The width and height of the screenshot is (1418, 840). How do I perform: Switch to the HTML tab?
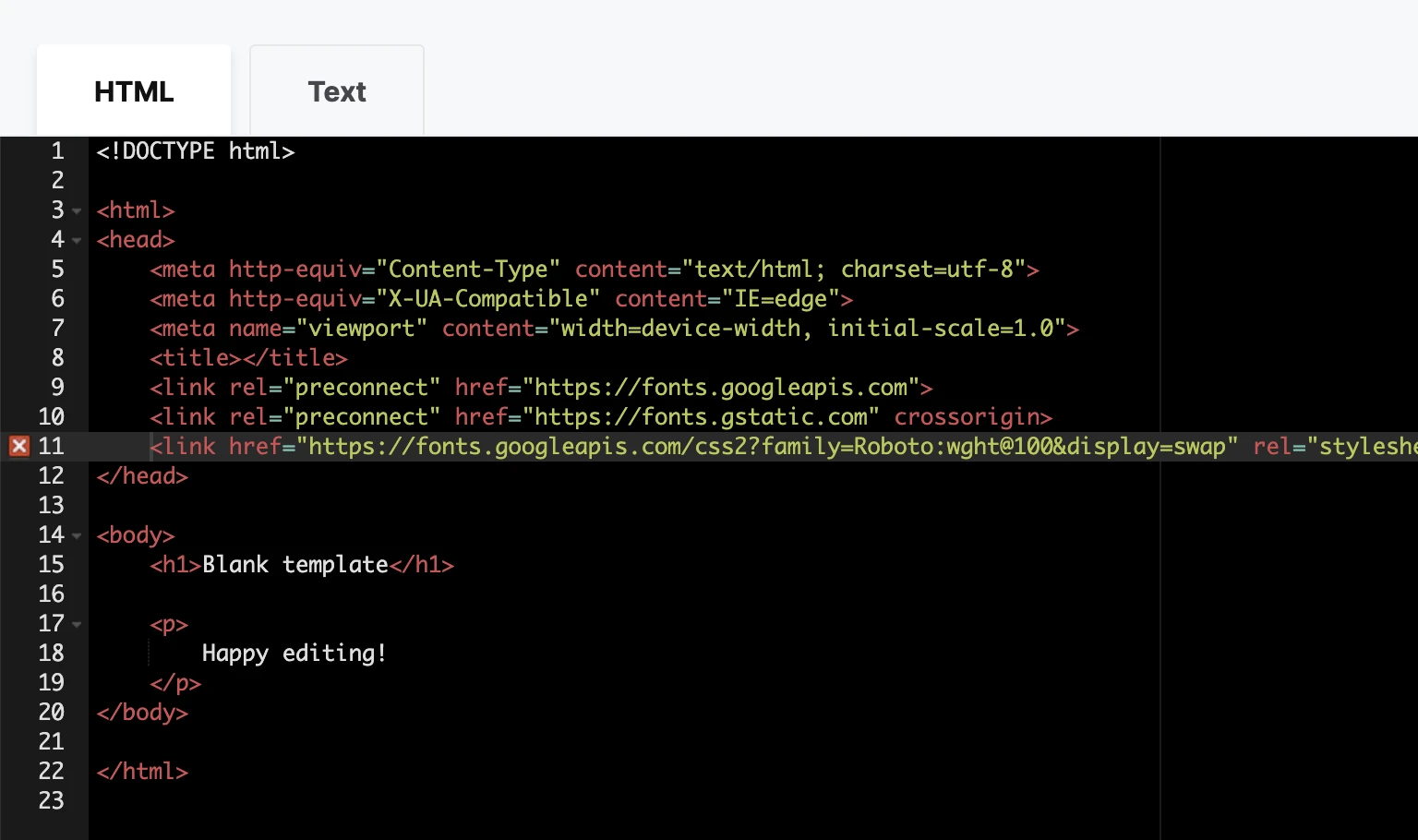(134, 91)
